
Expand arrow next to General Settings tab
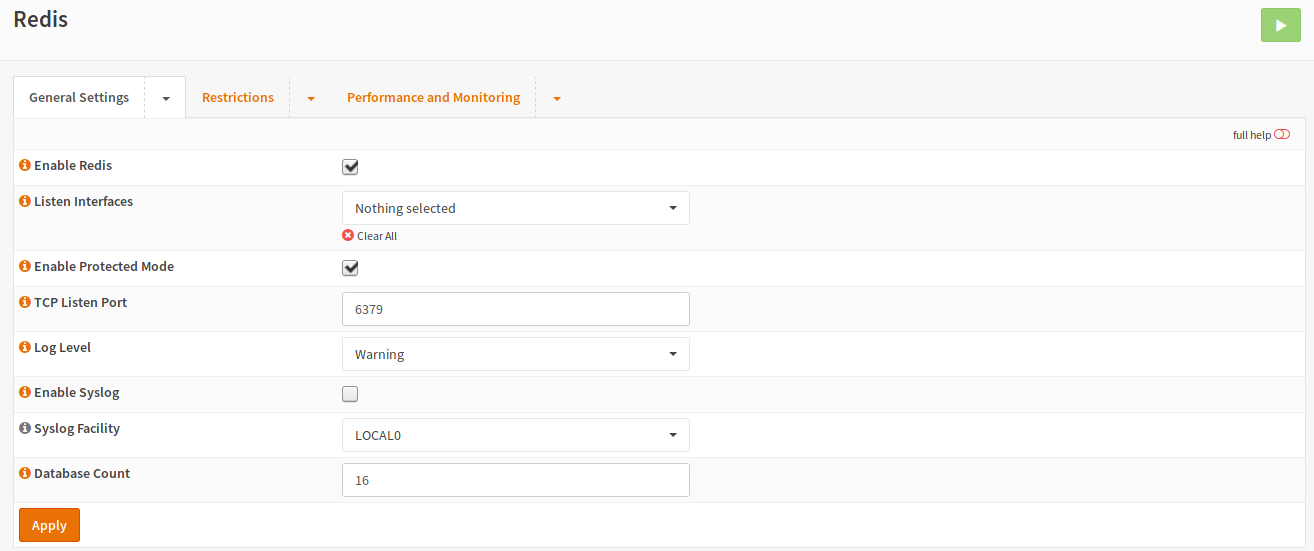click(x=166, y=98)
